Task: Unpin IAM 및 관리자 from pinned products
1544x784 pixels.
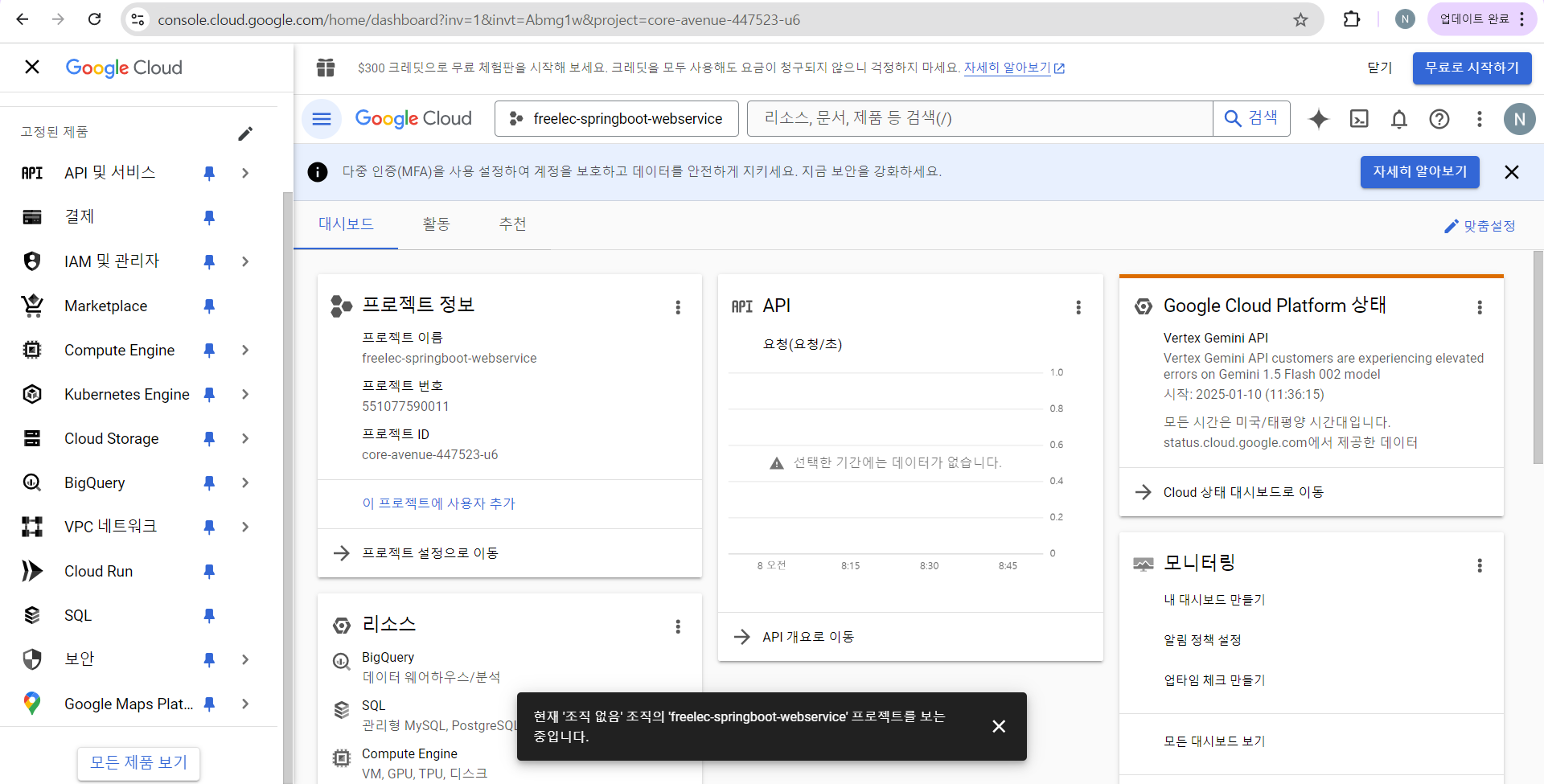Action: [x=209, y=261]
